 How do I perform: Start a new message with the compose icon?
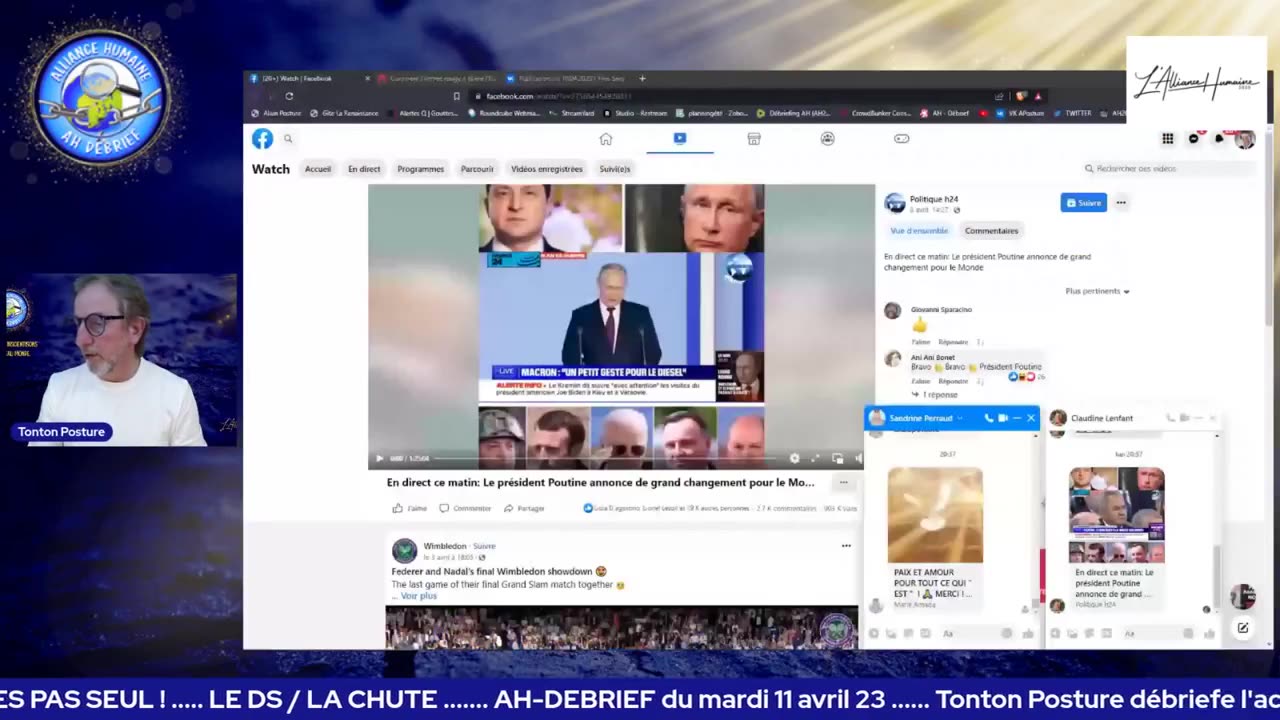(1243, 628)
